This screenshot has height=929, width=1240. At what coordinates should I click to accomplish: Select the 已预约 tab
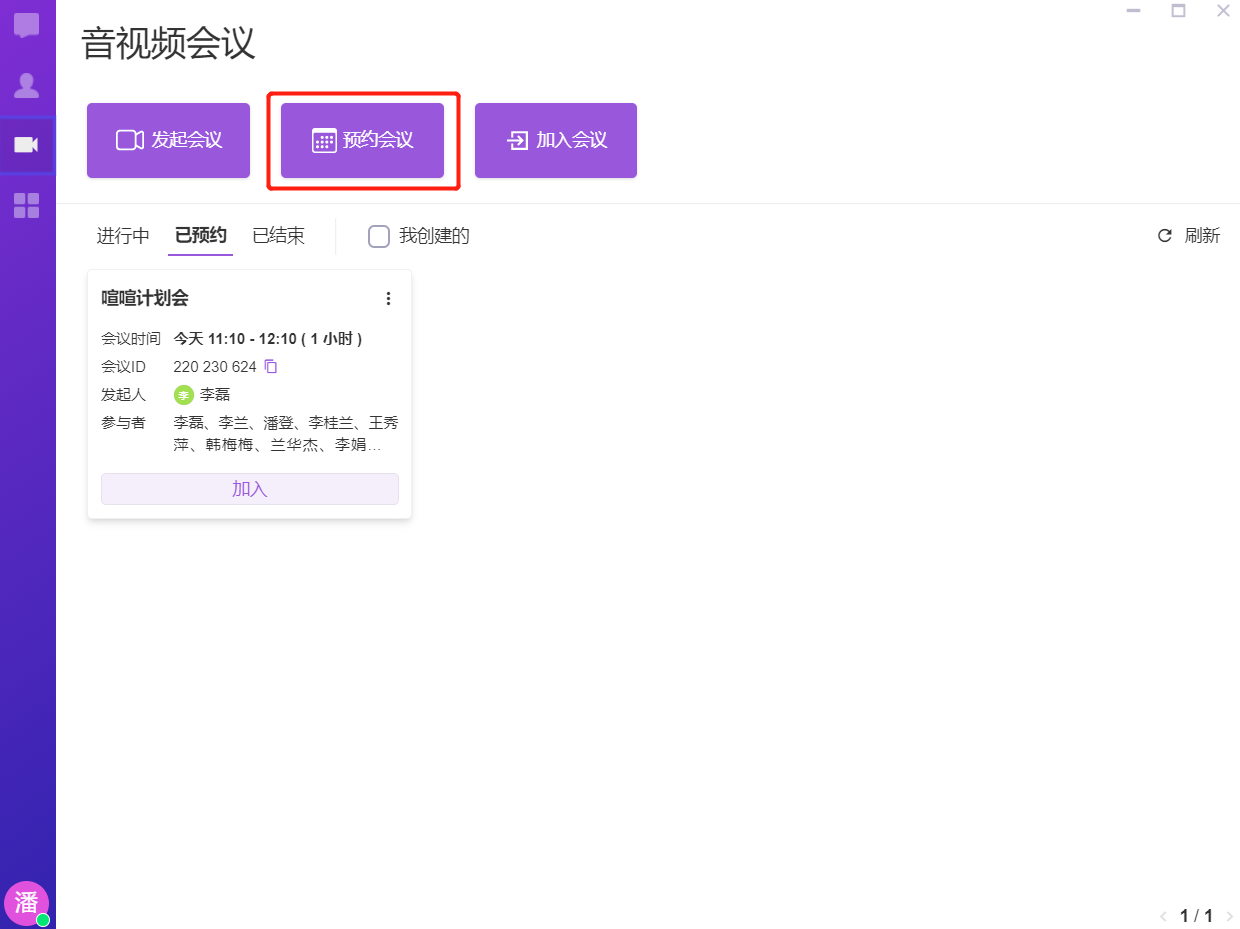(x=201, y=236)
